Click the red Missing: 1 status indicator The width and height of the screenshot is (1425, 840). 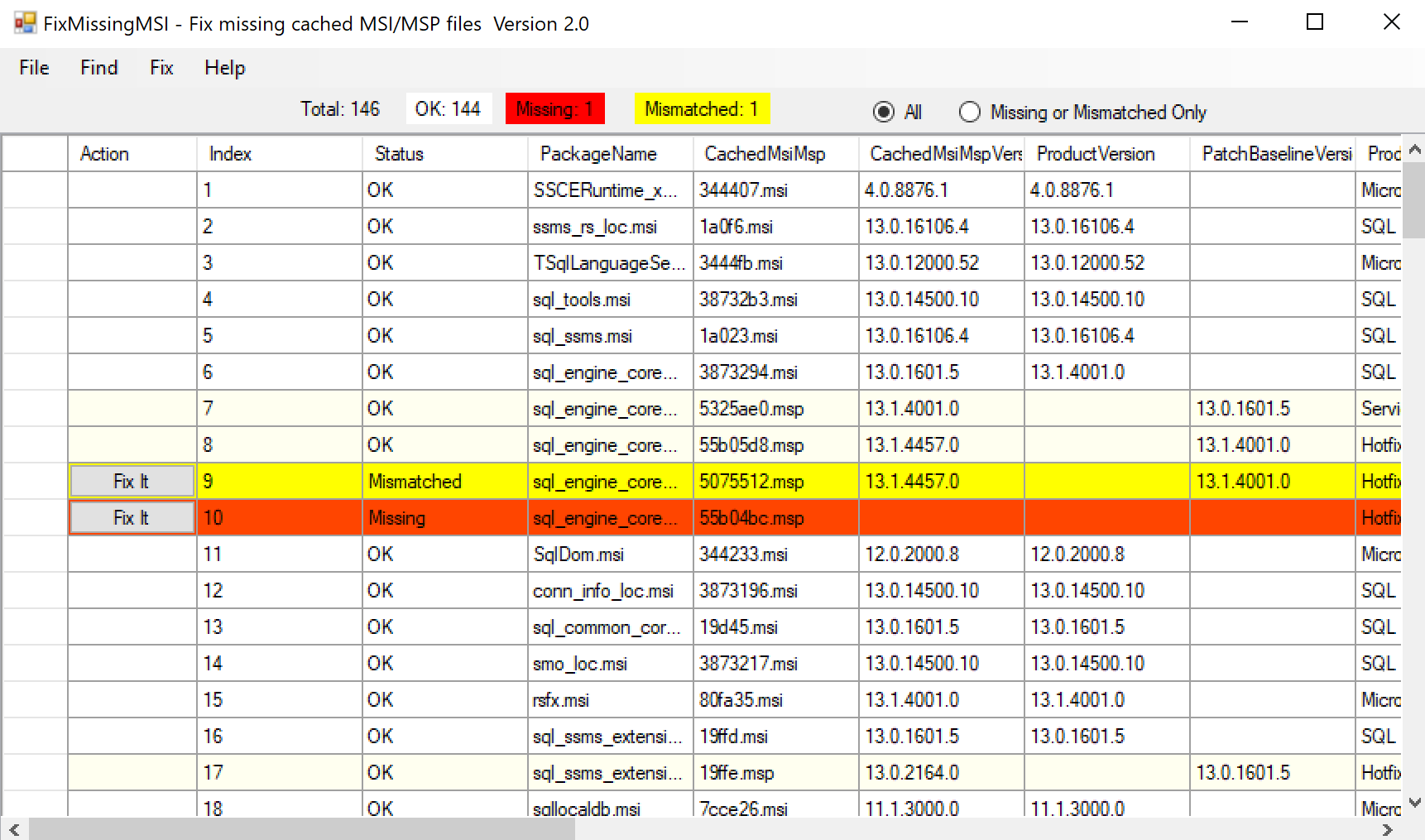(554, 108)
